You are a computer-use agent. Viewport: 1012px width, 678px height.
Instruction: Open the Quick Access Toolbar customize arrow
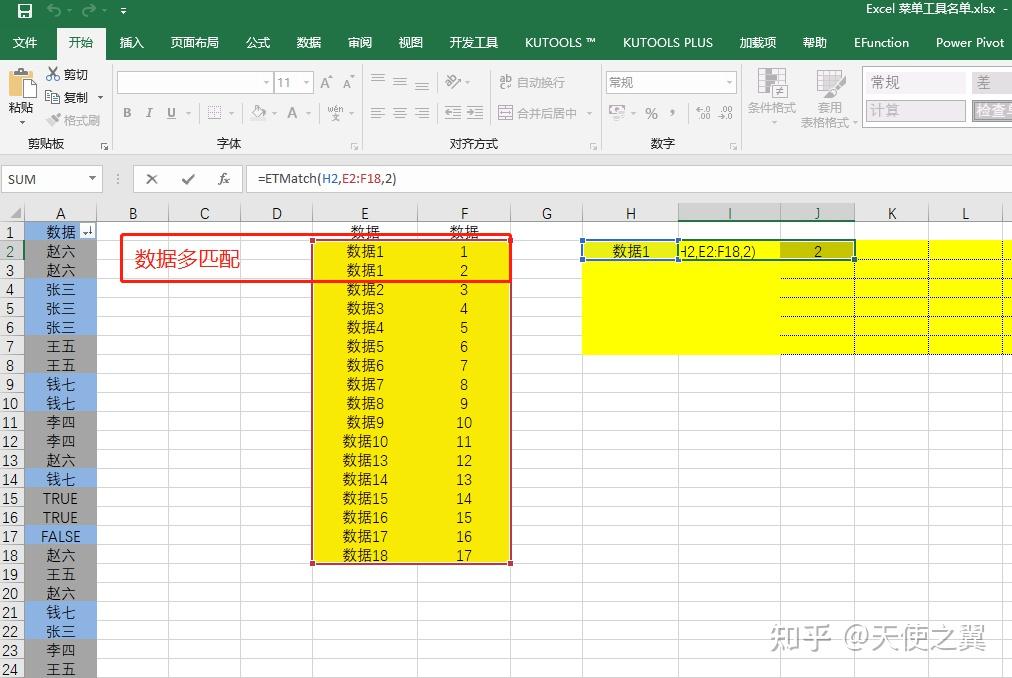coord(123,11)
